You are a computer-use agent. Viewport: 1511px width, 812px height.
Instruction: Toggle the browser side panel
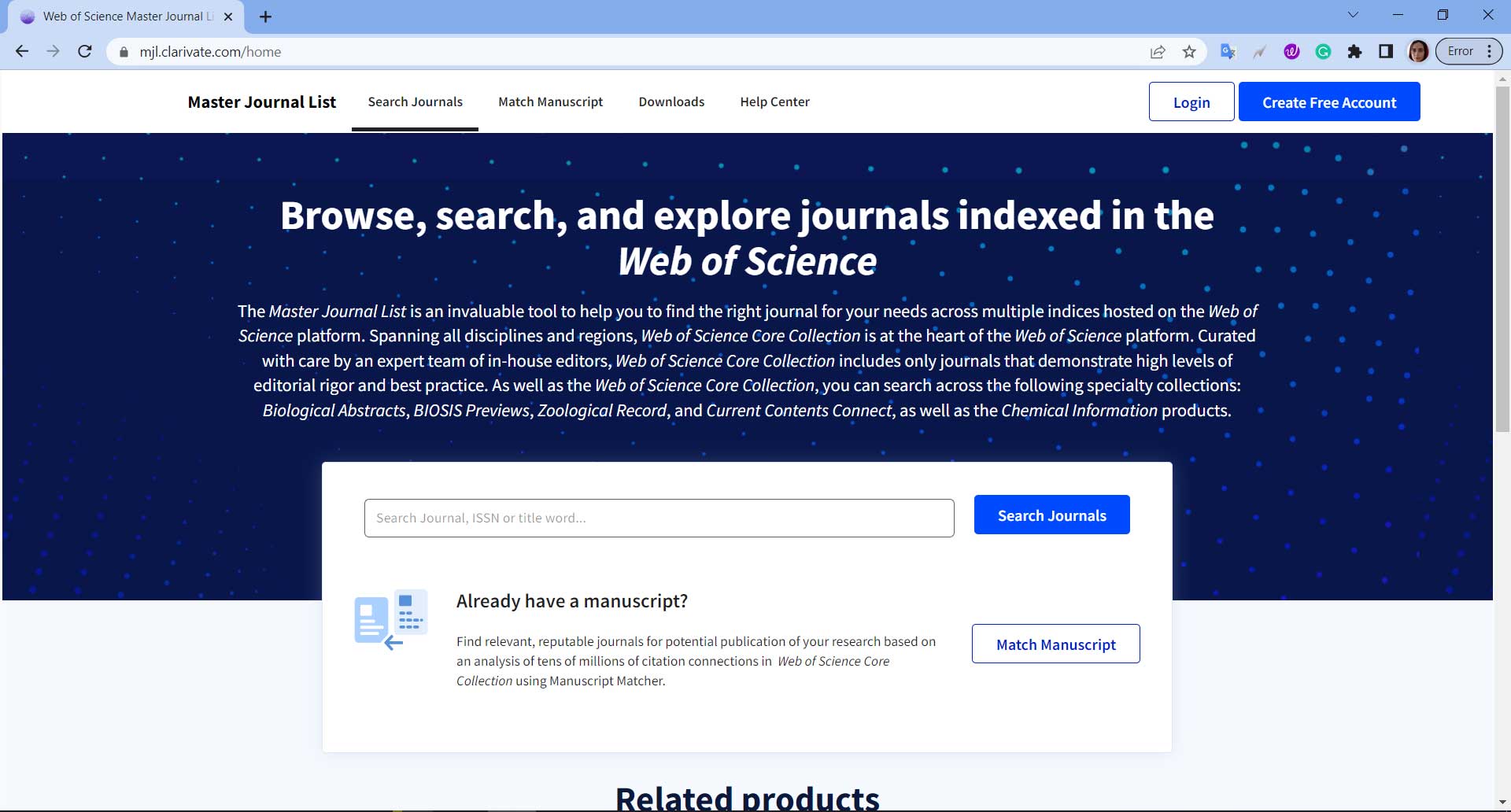[x=1386, y=52]
